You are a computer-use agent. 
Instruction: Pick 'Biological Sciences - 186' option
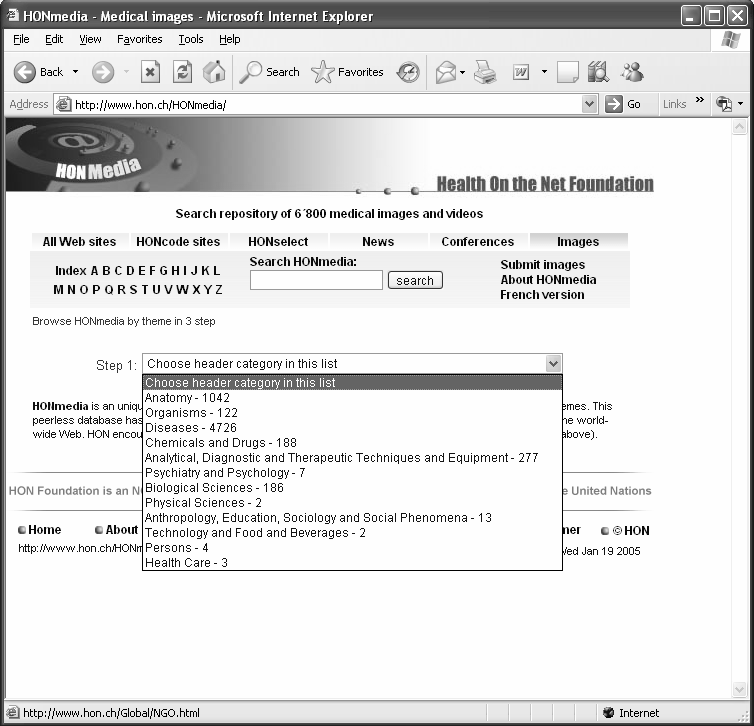tap(352, 488)
